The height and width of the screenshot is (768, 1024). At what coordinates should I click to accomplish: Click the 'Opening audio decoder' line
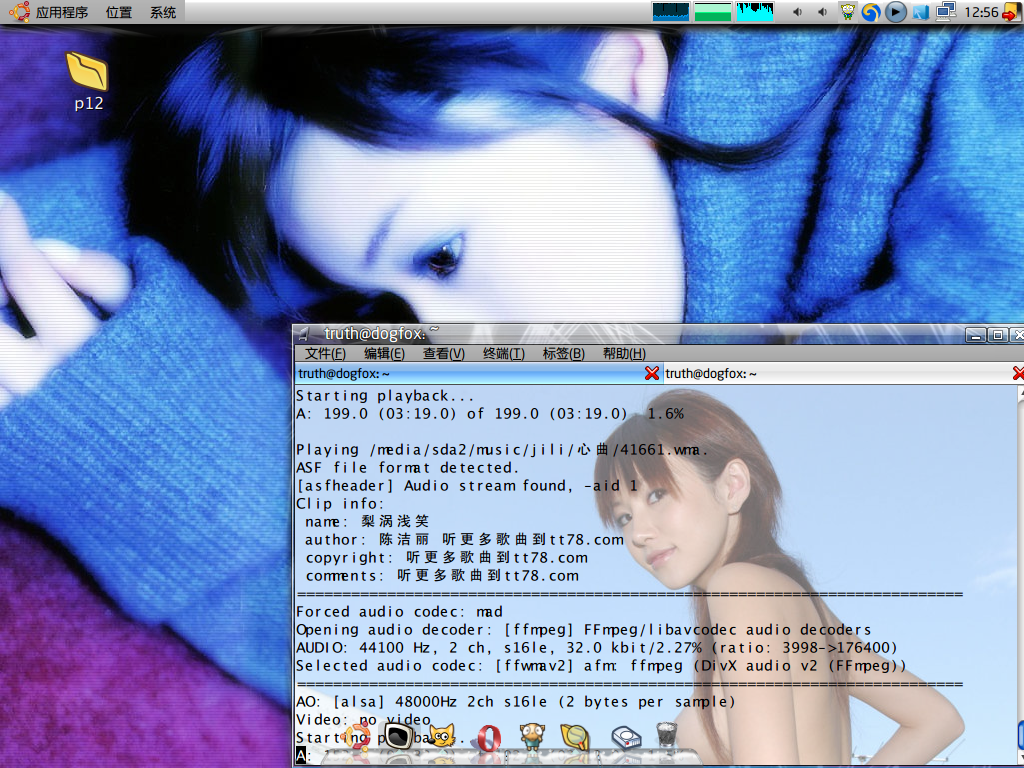[x=583, y=630]
